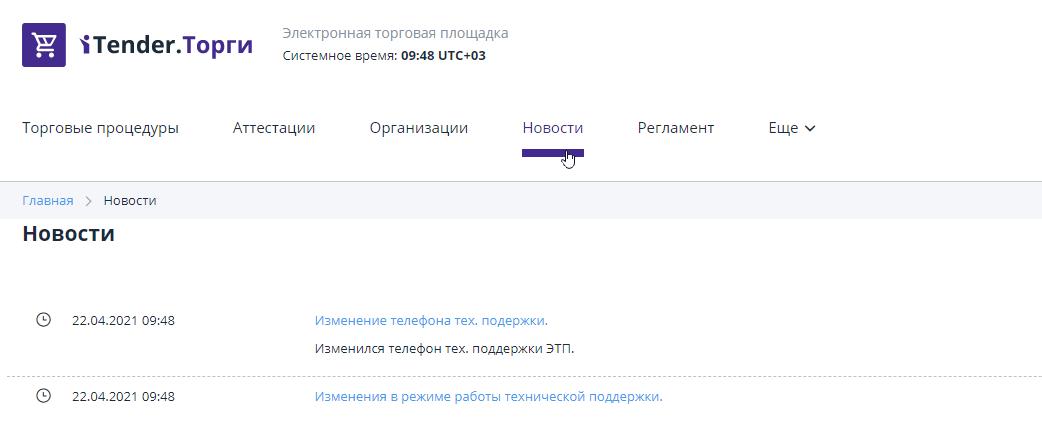
Task: Select the Новости navigation tab
Action: [x=552, y=128]
